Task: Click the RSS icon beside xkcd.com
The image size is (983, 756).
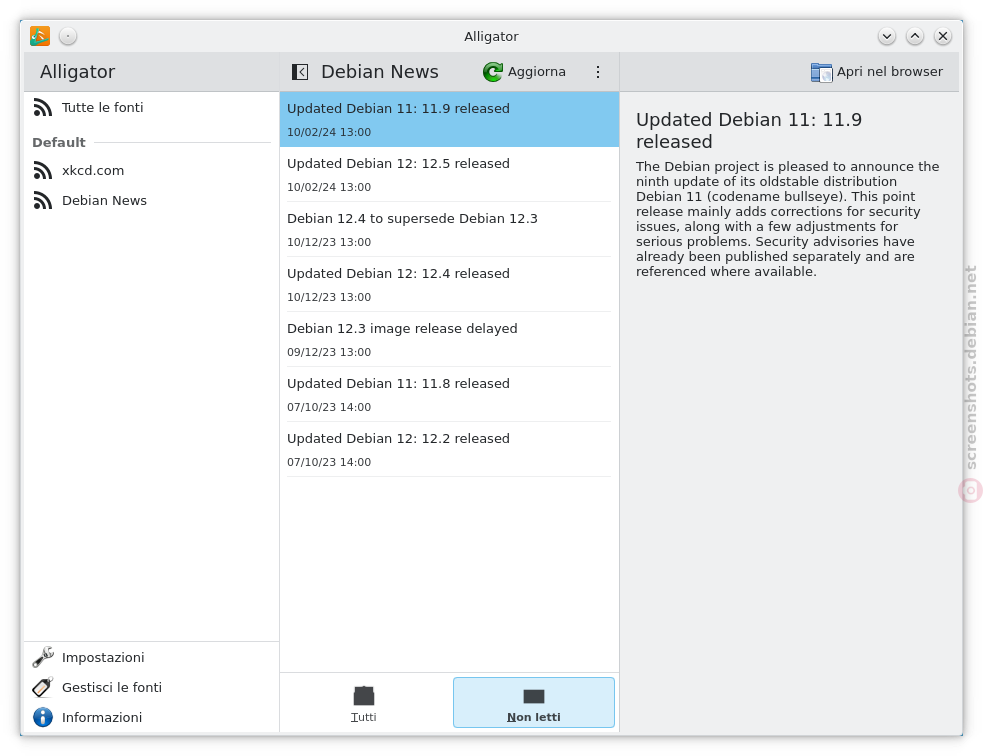Action: tap(43, 171)
